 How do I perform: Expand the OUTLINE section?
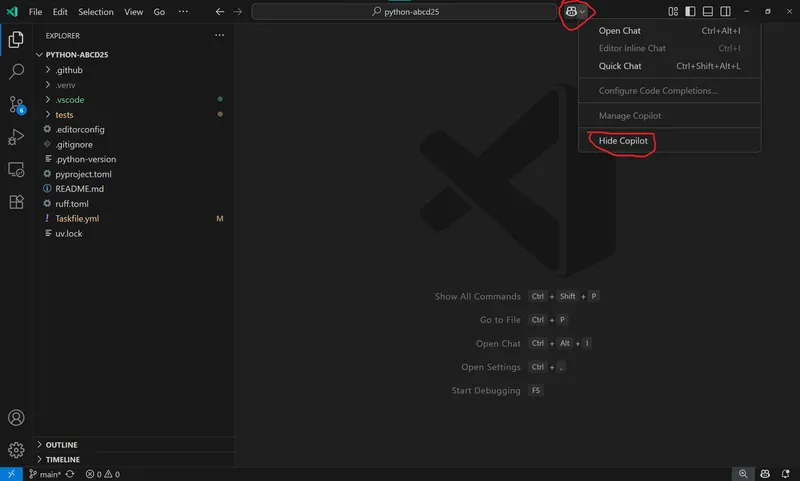(61, 445)
